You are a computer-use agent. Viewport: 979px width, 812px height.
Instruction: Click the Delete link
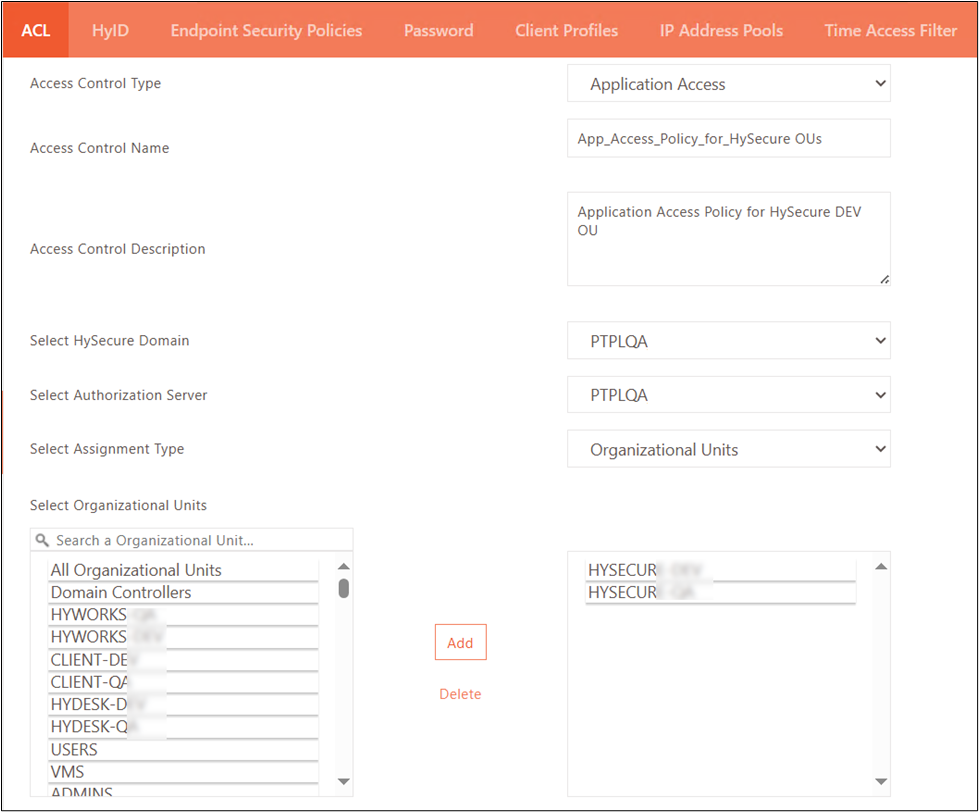(460, 694)
